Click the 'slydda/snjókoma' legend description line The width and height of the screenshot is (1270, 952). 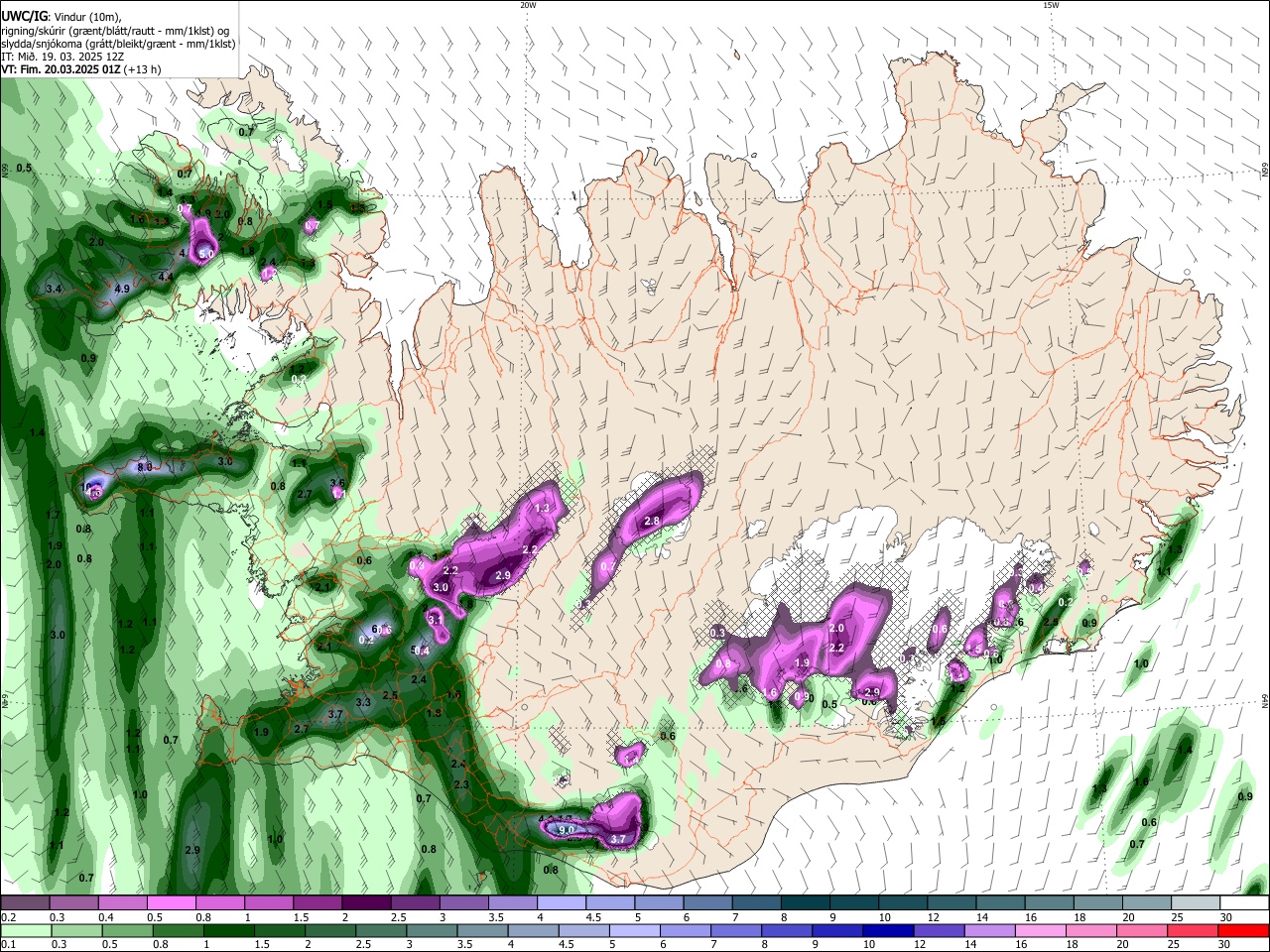[x=118, y=43]
